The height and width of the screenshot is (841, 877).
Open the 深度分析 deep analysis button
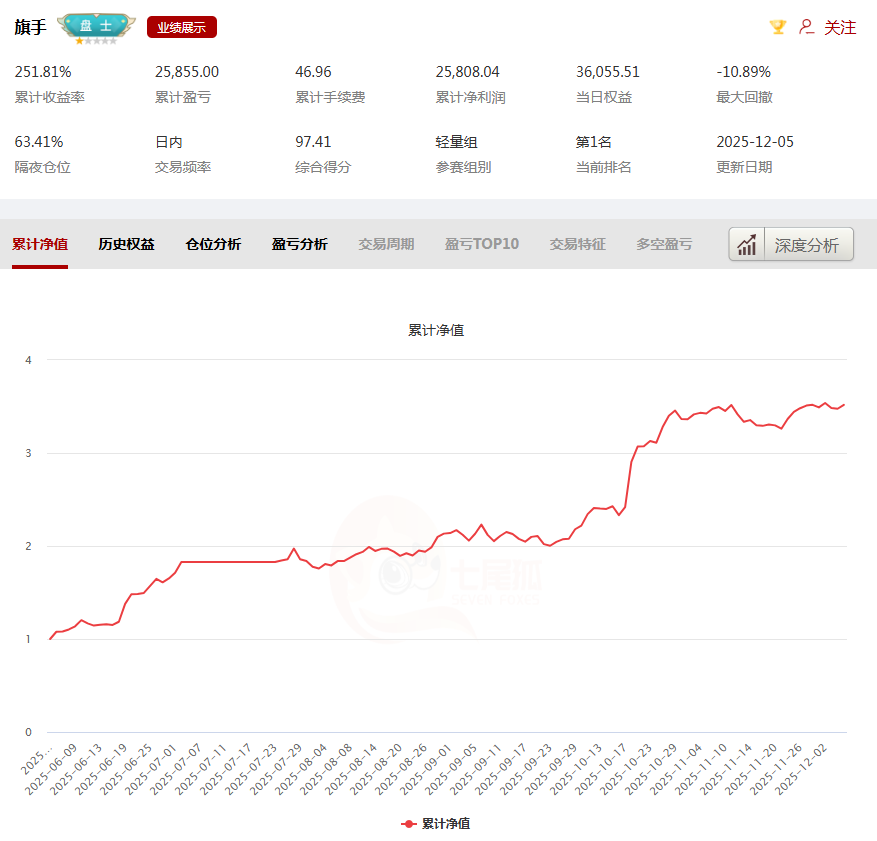tap(806, 244)
